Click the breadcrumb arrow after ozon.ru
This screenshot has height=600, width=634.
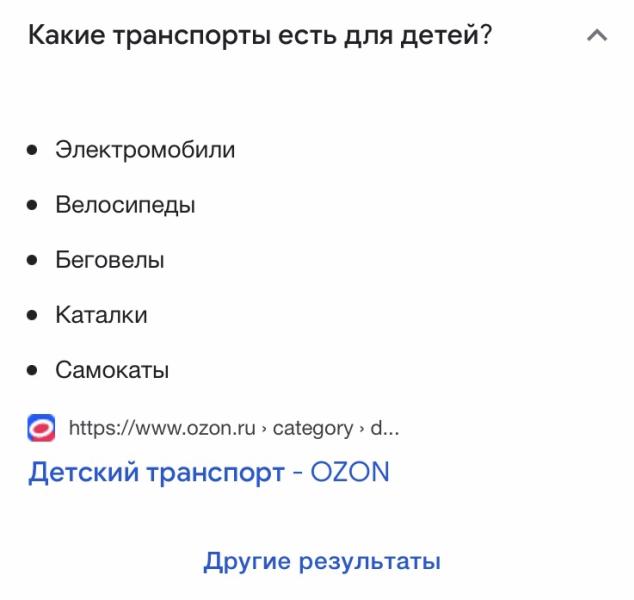pos(264,429)
